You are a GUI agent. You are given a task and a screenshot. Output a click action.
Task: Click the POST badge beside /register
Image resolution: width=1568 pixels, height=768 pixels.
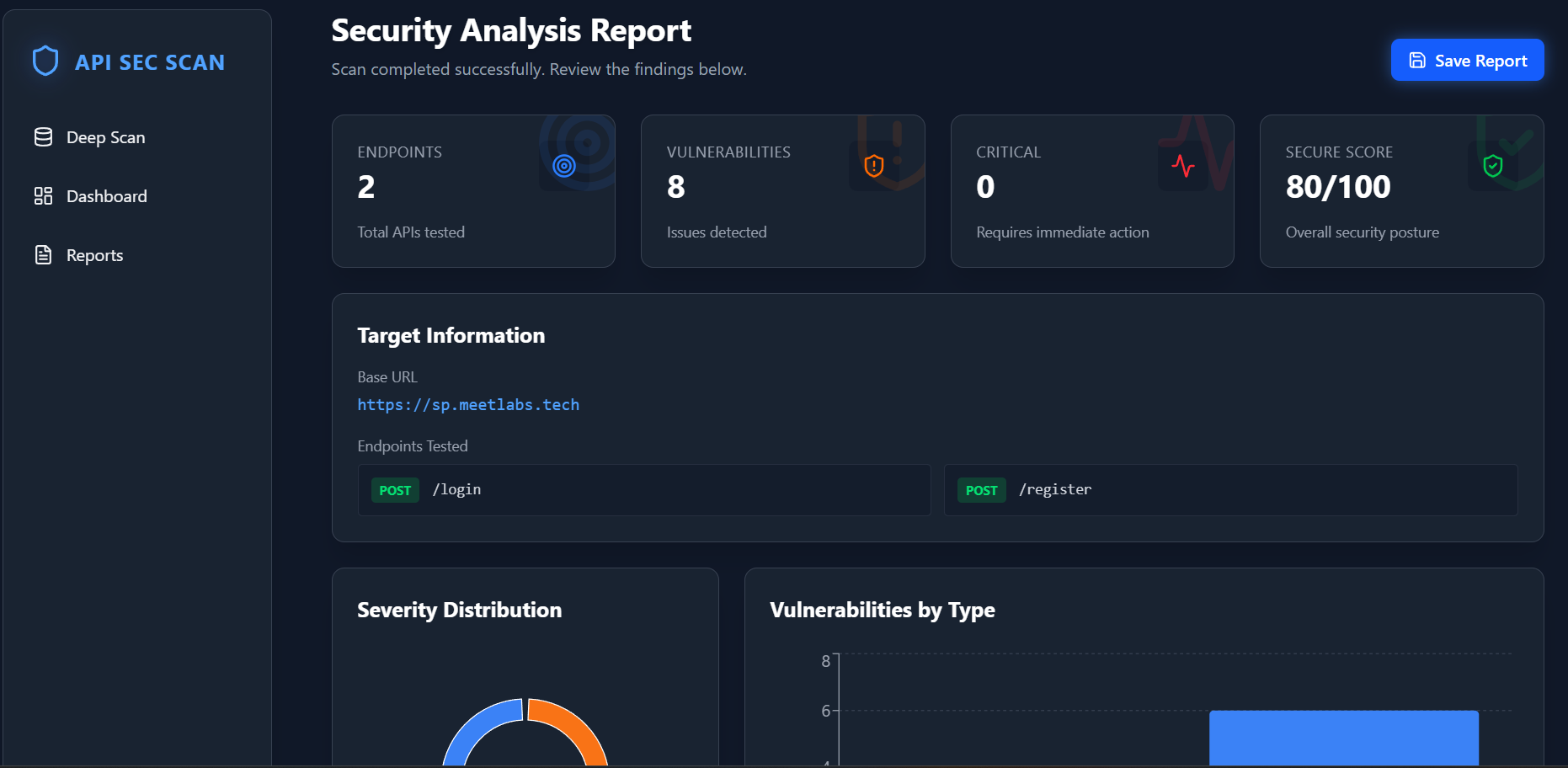point(981,490)
